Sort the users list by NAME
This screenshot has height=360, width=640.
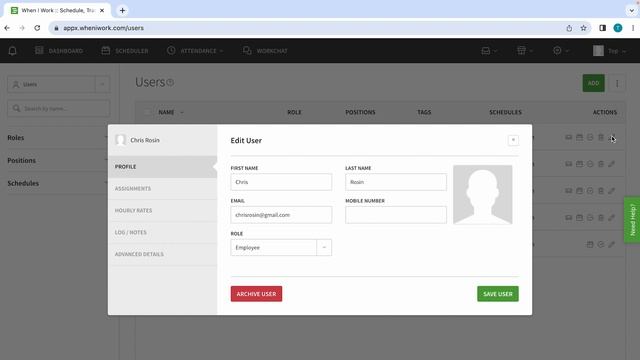tap(171, 112)
